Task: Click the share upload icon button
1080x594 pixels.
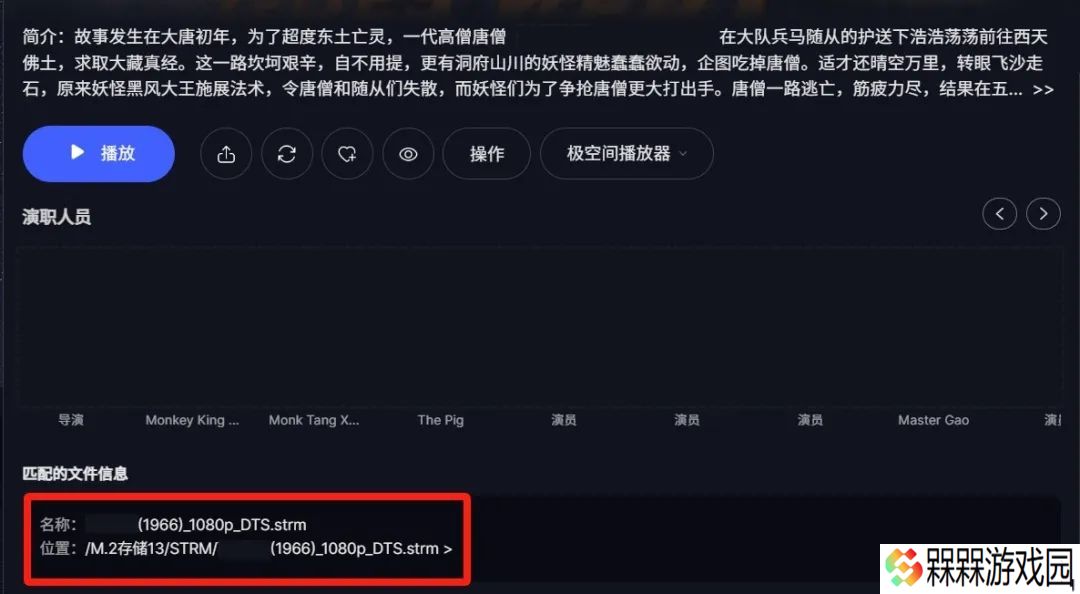Action: click(x=226, y=154)
